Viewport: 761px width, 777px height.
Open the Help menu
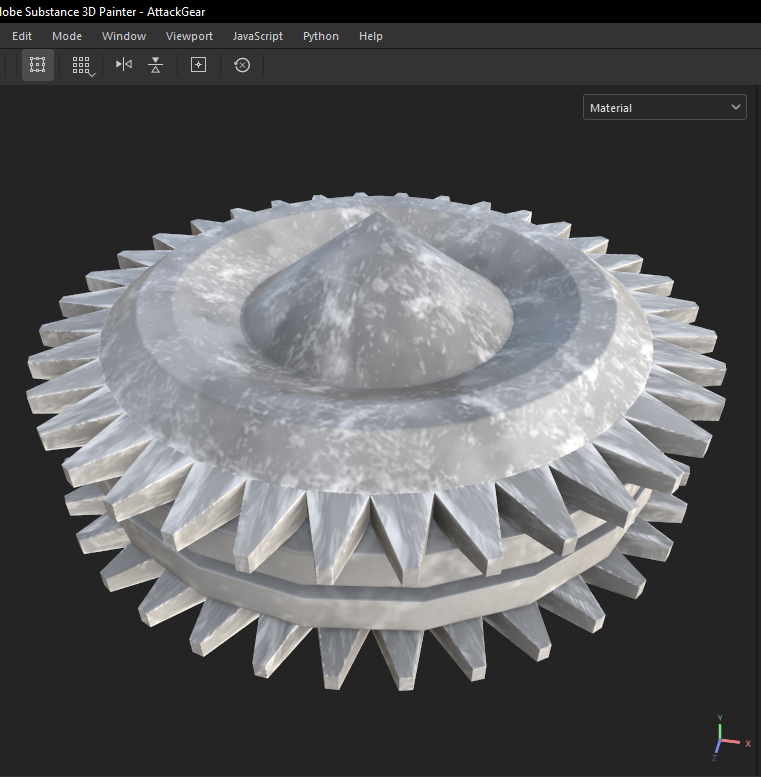coord(371,36)
